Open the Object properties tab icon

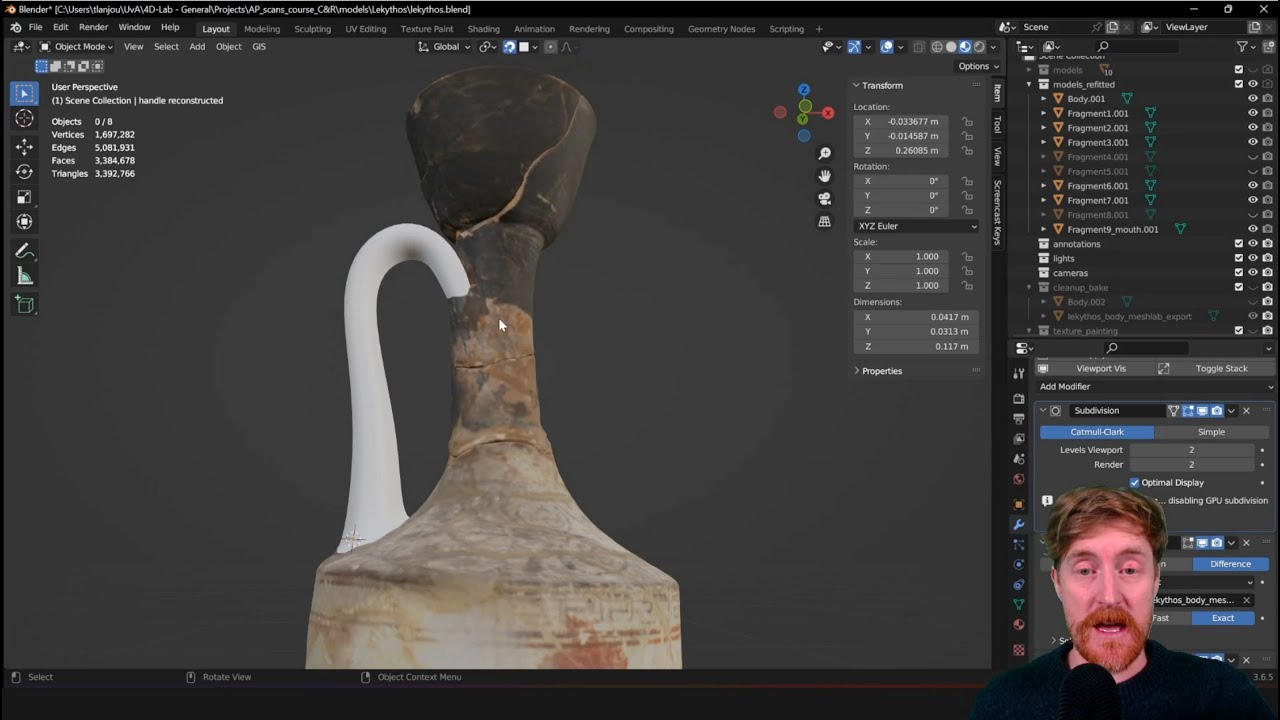click(x=1019, y=504)
